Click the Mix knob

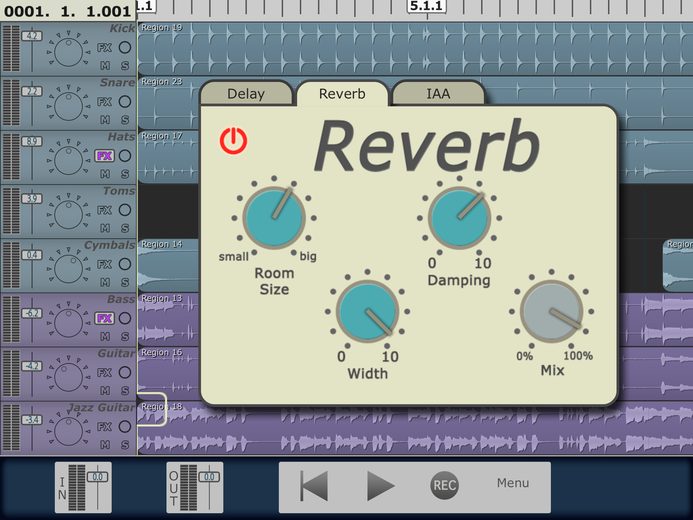tap(552, 311)
